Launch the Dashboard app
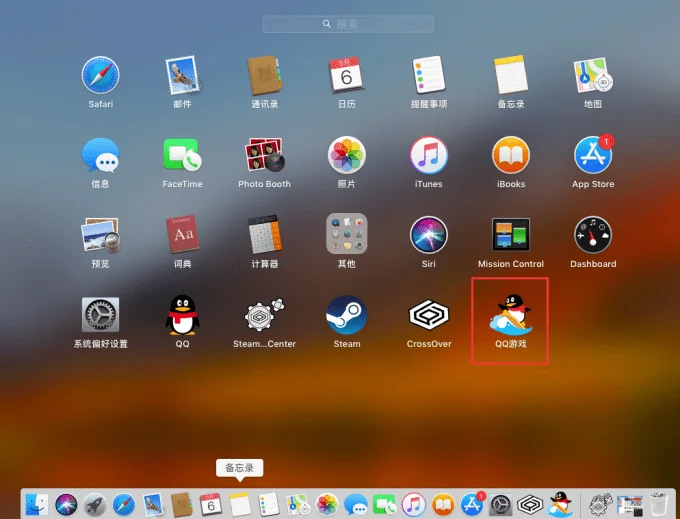 [593, 235]
